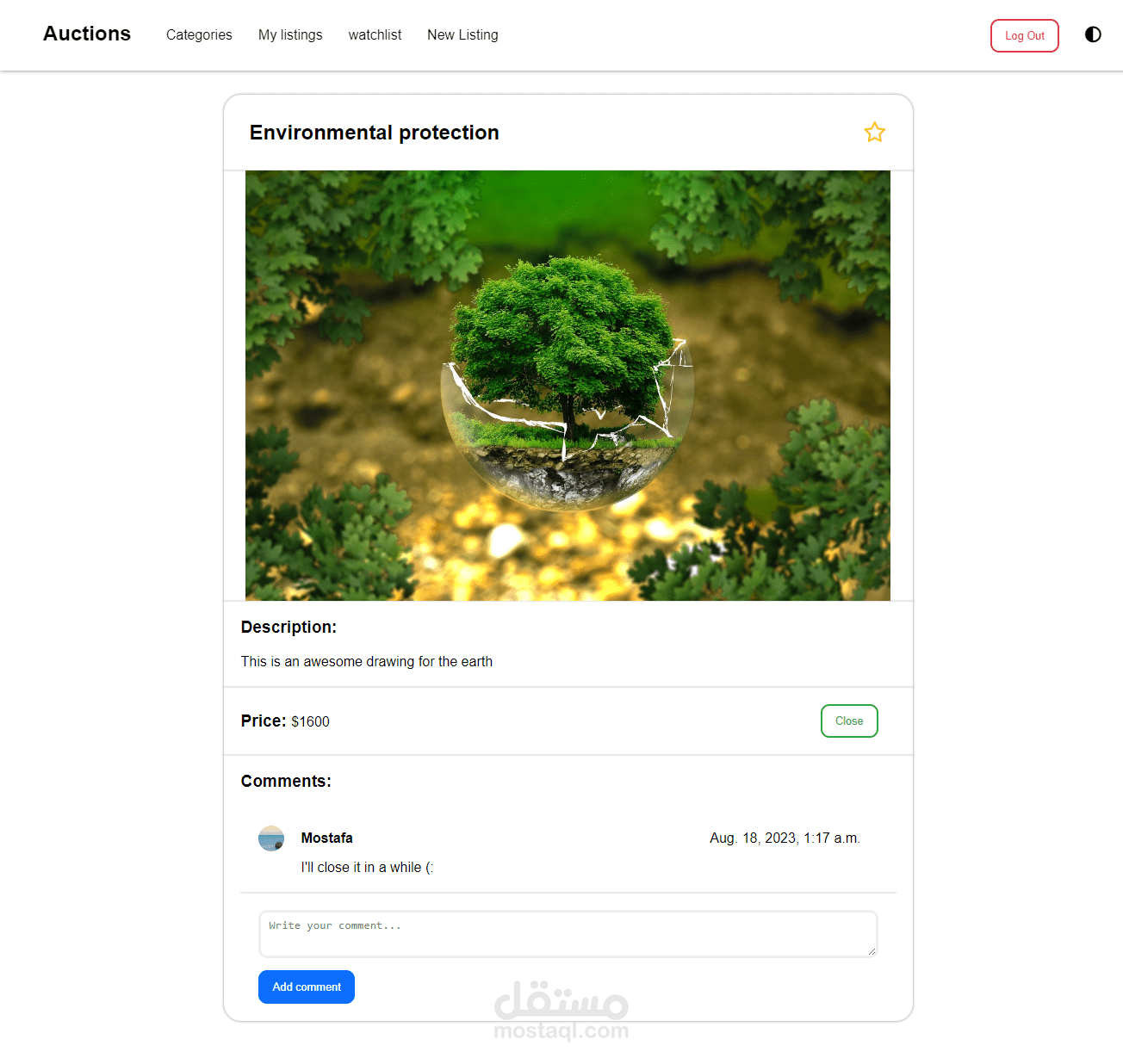Click the Environmental protection title
1123x1064 pixels.
click(375, 133)
